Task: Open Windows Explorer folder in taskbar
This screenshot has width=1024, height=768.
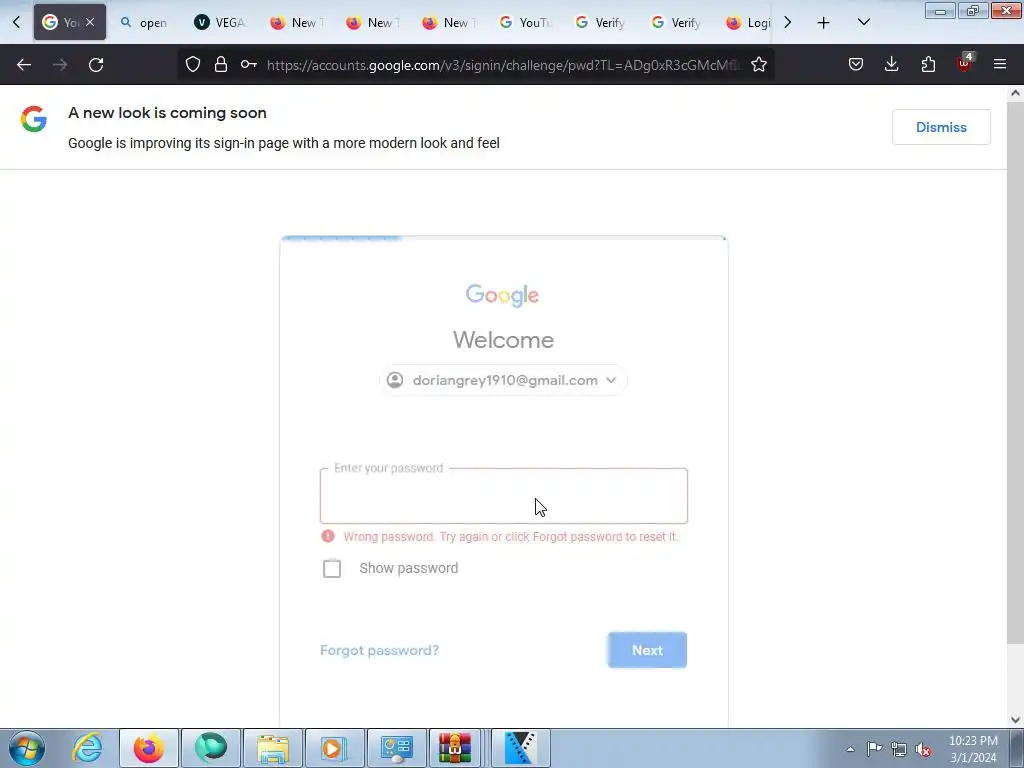Action: pyautogui.click(x=273, y=748)
